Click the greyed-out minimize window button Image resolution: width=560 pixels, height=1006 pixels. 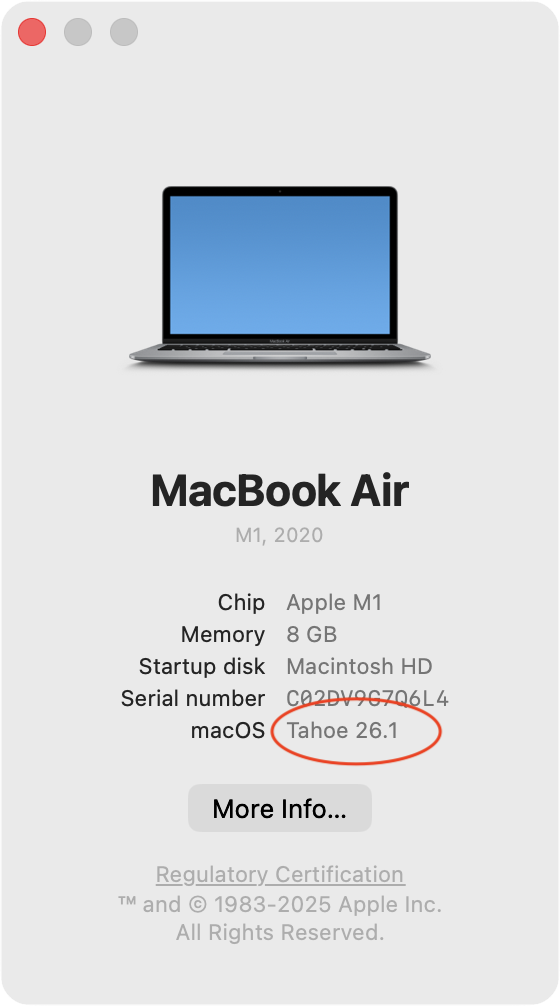(78, 32)
